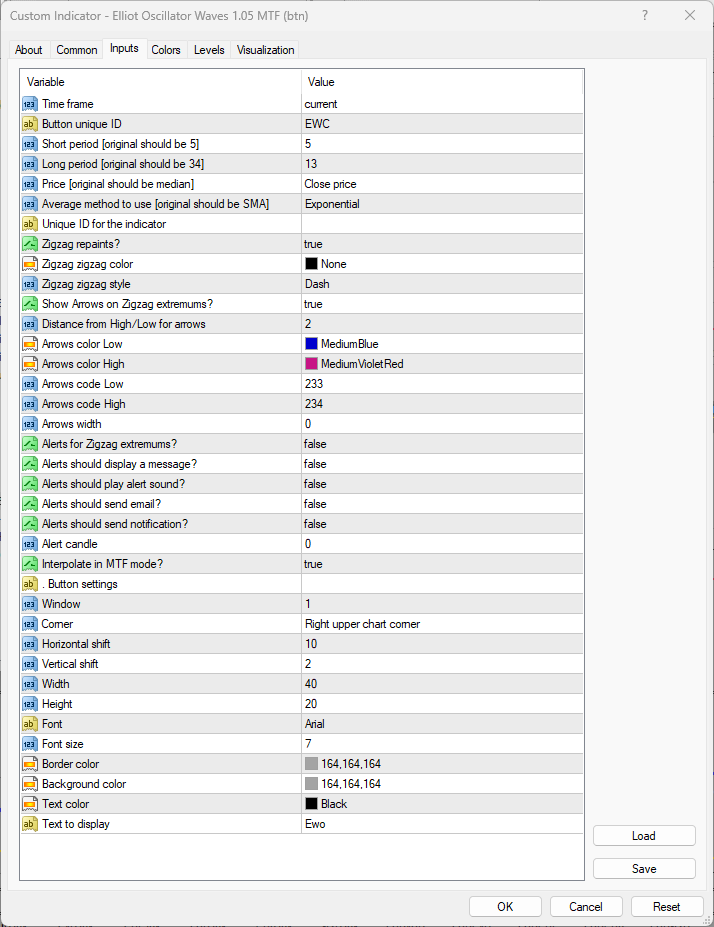Click the icon beside Average method to use
The height and width of the screenshot is (927, 714).
tap(30, 204)
